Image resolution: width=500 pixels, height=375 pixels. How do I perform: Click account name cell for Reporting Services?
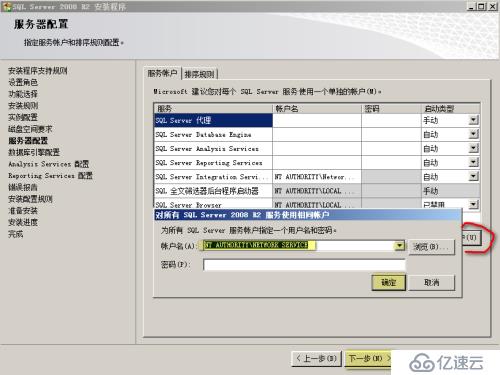(x=317, y=163)
